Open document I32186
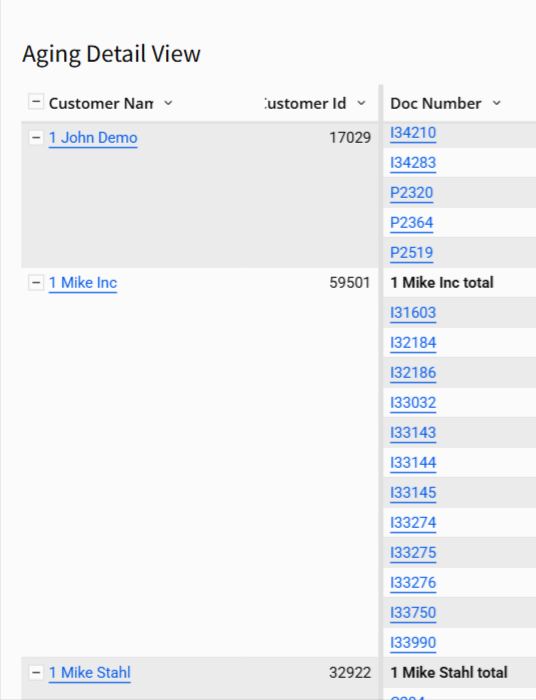 413,372
